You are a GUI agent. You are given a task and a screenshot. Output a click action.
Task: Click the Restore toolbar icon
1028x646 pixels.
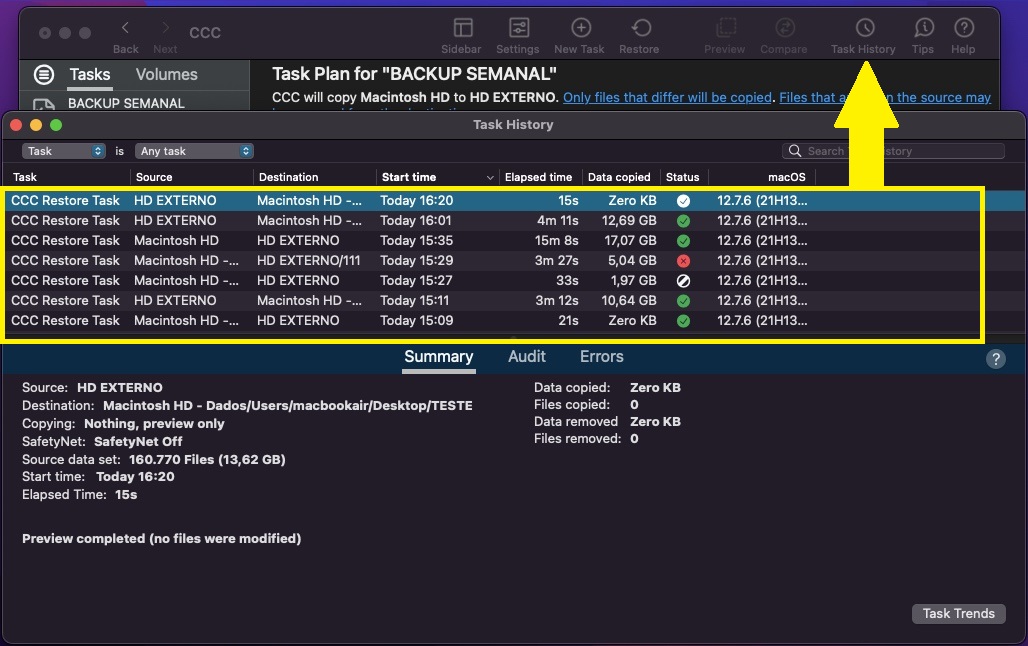pos(640,29)
